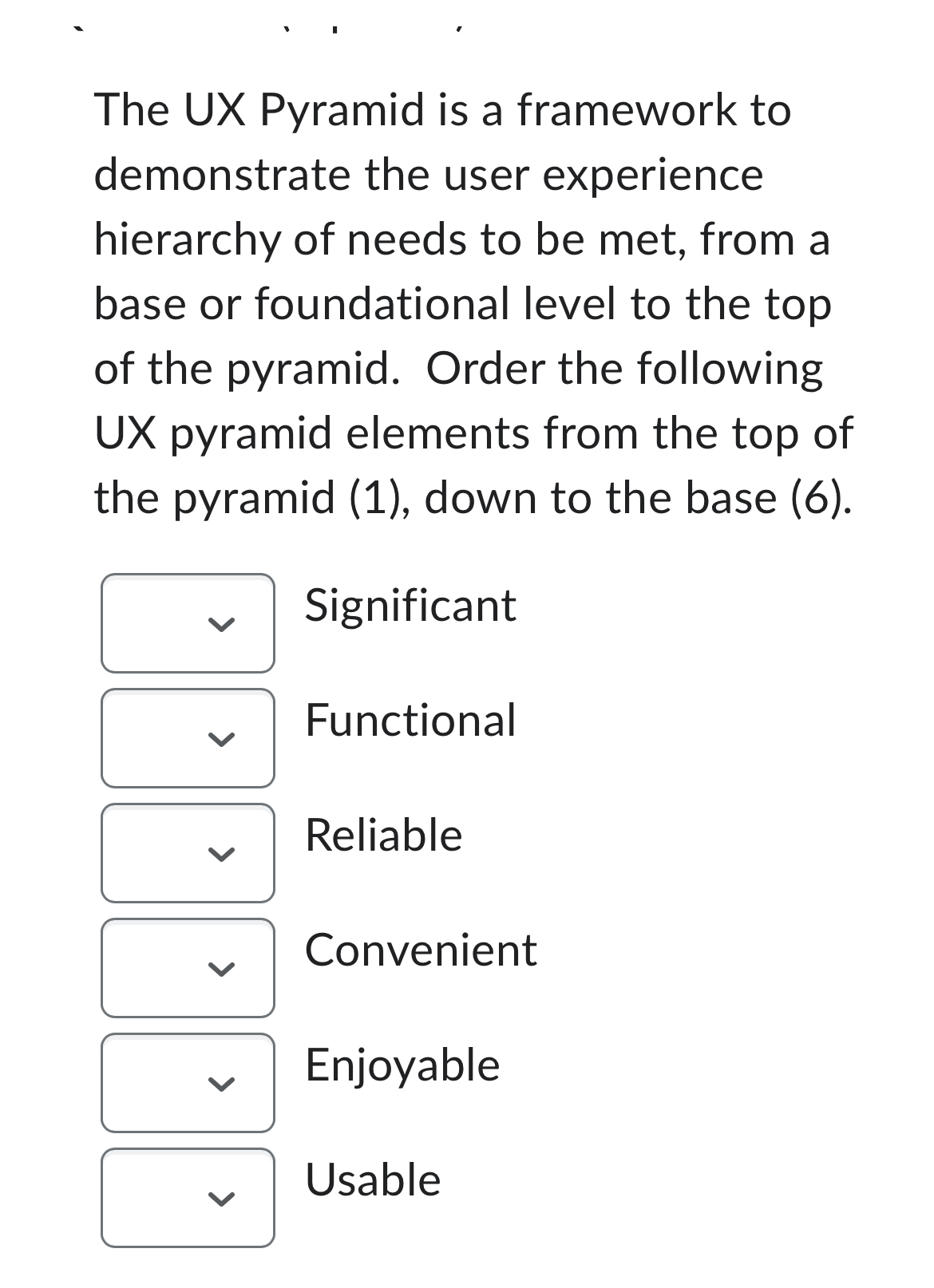Open the dropdown next to Reliable
This screenshot has height=1288, width=934.
point(188,853)
